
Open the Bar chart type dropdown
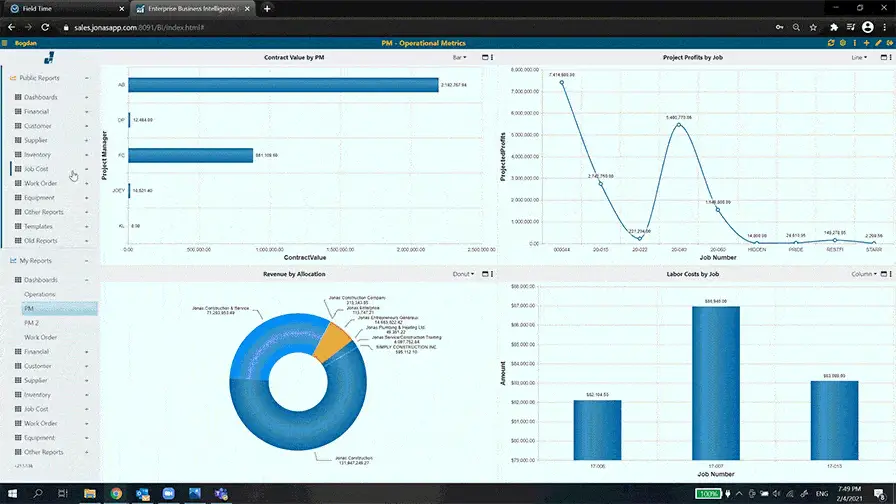tap(459, 58)
